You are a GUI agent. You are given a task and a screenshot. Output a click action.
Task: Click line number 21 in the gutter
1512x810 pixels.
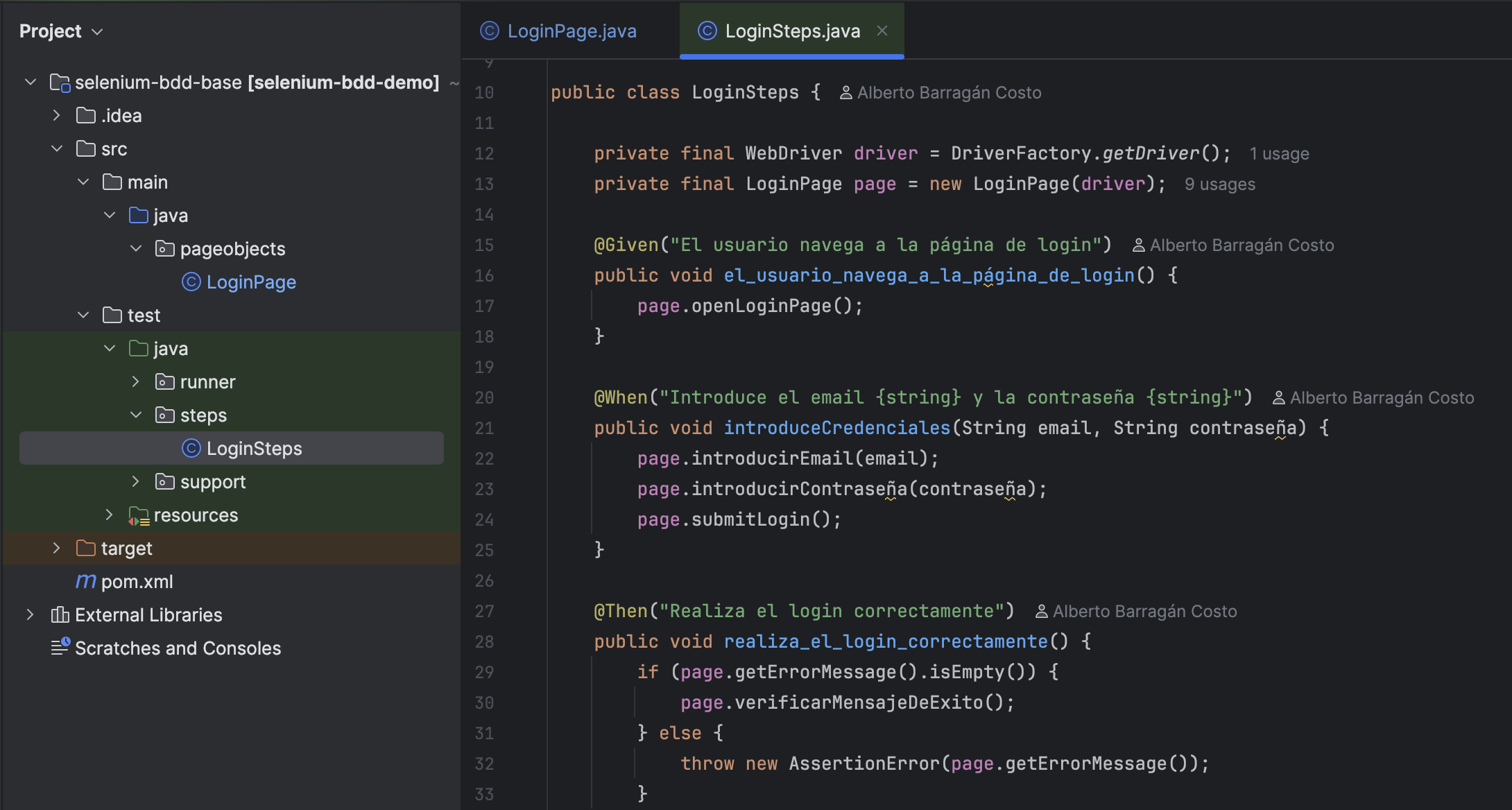point(484,429)
